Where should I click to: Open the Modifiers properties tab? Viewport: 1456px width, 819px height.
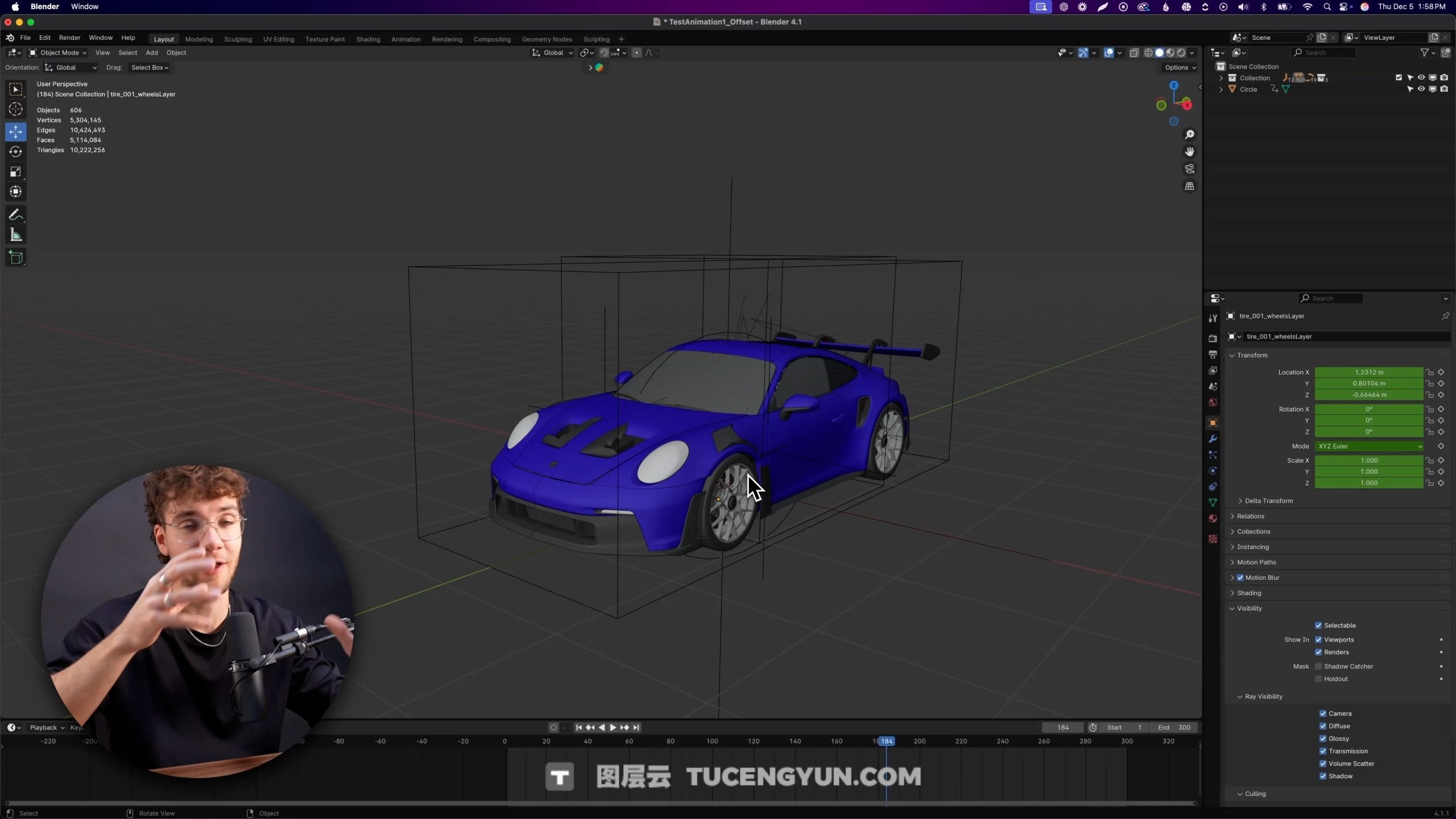tap(1213, 439)
